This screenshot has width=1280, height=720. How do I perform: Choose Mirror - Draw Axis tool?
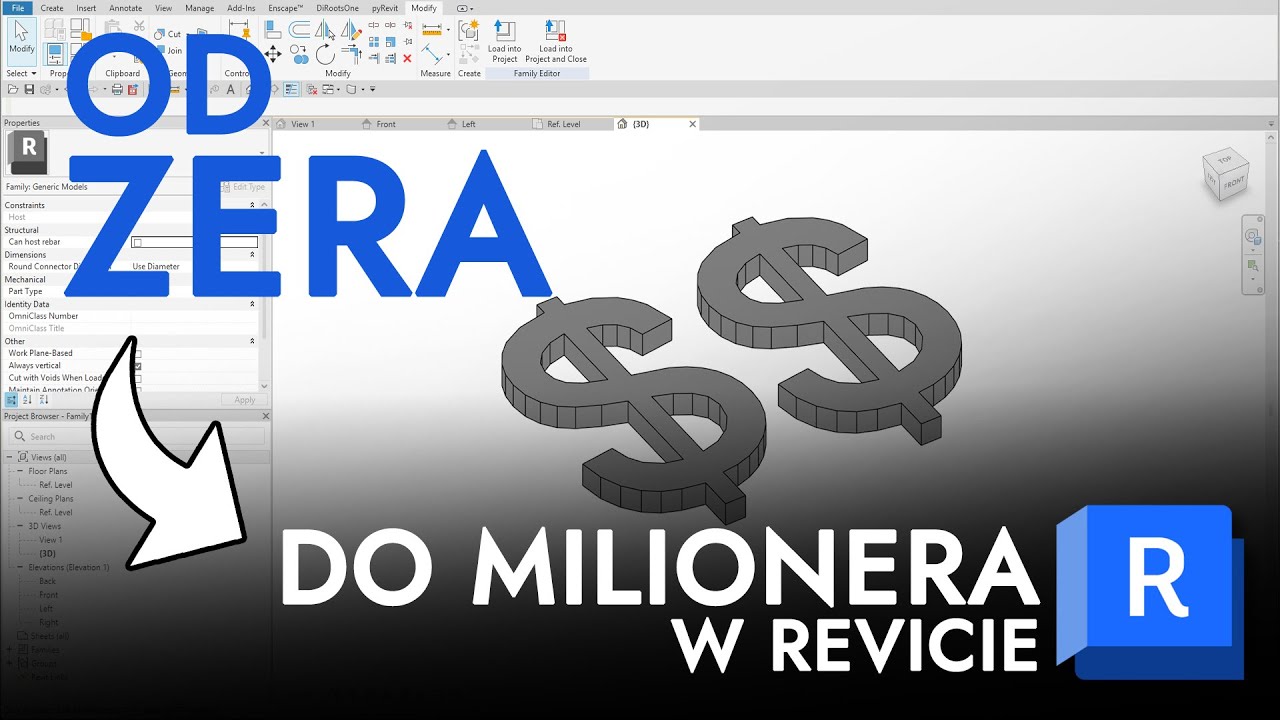351,30
